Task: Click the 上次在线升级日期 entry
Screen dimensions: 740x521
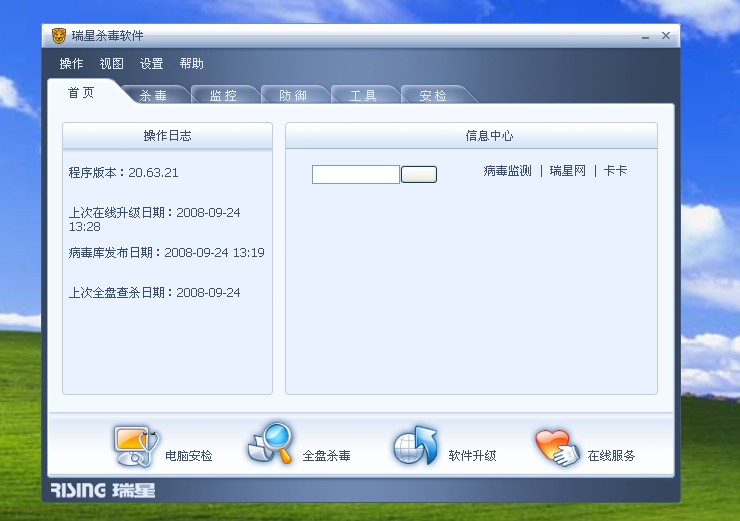Action: [x=155, y=219]
